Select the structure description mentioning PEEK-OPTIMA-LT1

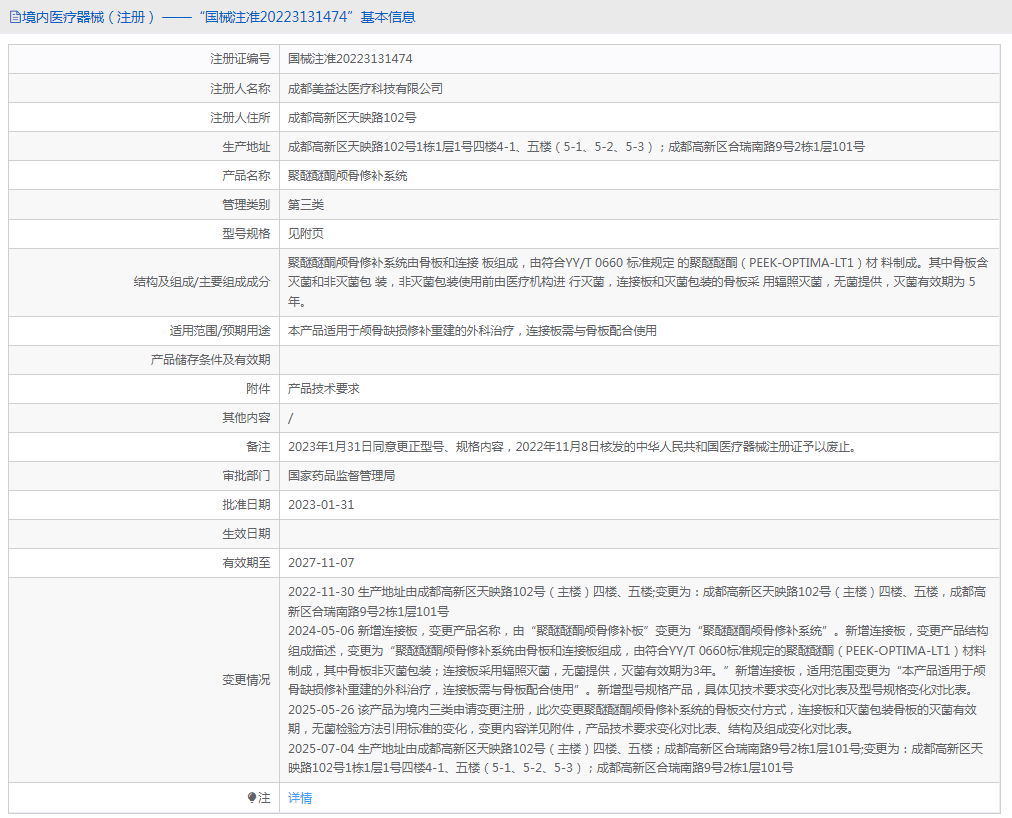638,282
